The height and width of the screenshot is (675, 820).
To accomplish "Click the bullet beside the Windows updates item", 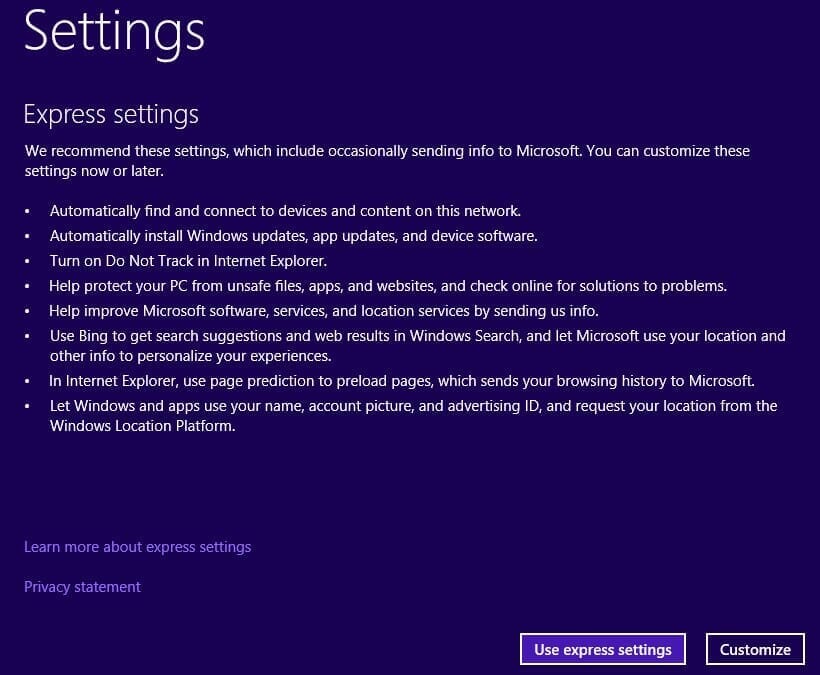I will point(28,237).
